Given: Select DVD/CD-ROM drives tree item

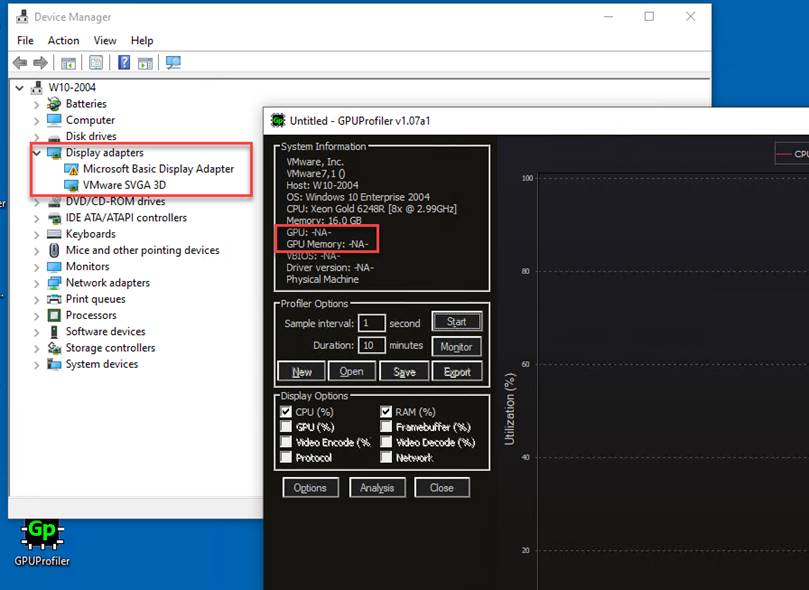Looking at the screenshot, I should tap(115, 202).
